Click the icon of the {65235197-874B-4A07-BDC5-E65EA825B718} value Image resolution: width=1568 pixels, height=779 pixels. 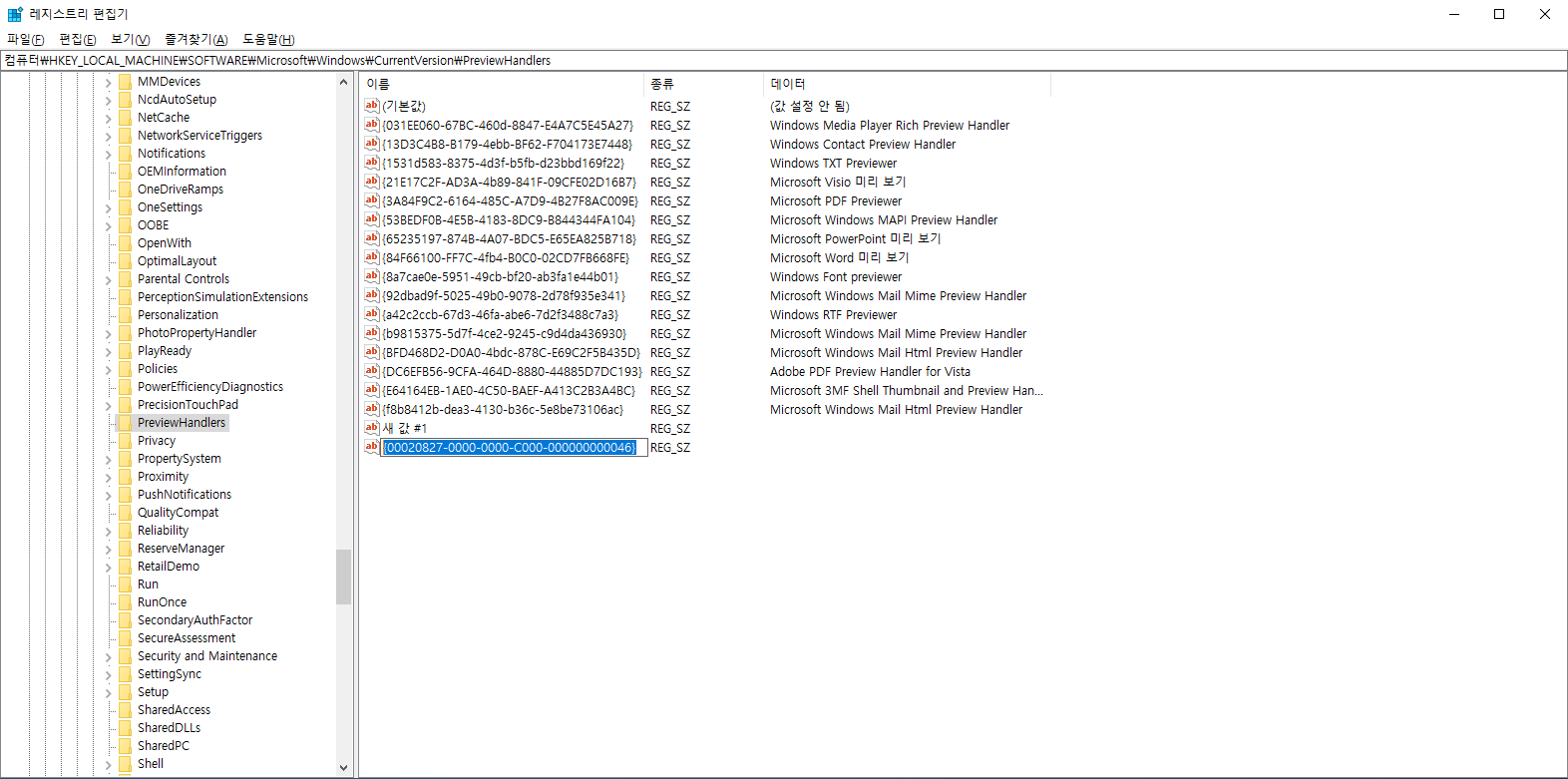[372, 238]
